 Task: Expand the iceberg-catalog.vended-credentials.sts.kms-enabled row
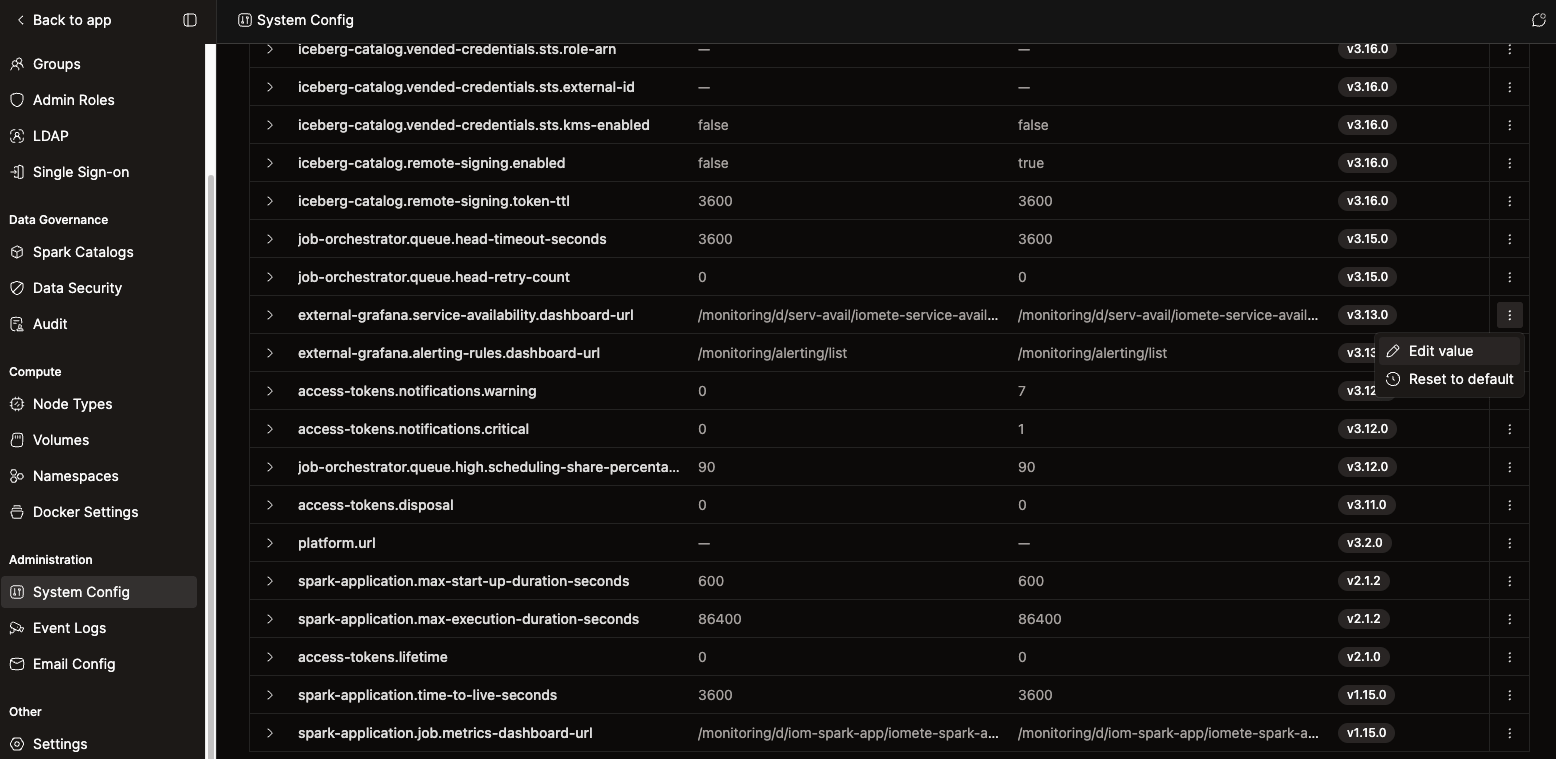[270, 125]
